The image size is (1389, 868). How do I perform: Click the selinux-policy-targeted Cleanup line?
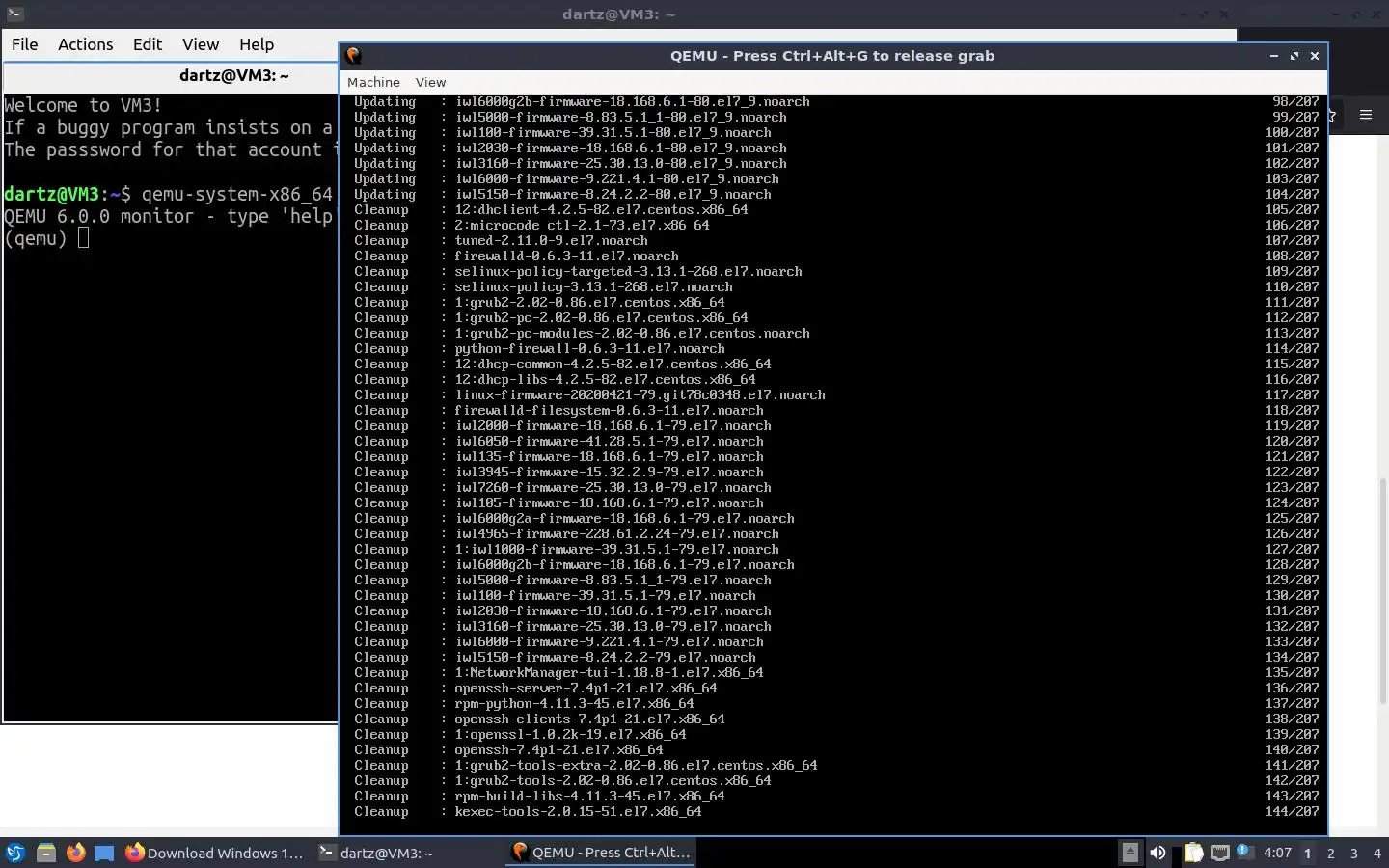(836, 272)
